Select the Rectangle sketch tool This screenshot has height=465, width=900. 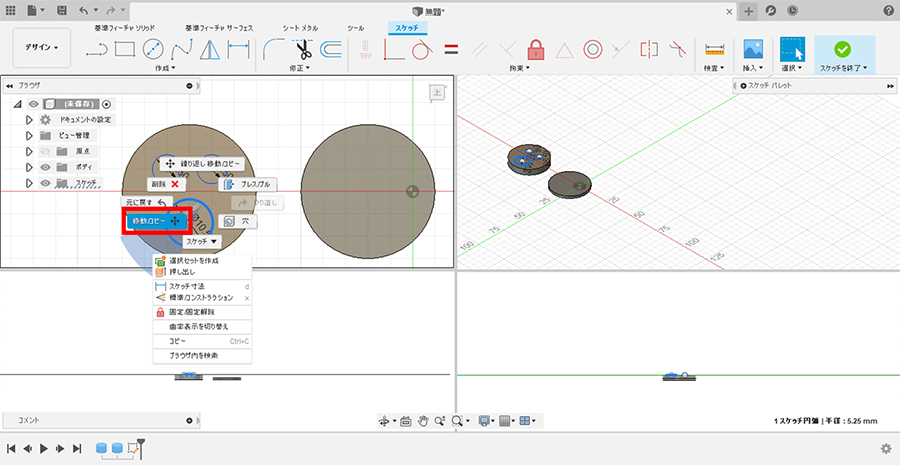124,49
